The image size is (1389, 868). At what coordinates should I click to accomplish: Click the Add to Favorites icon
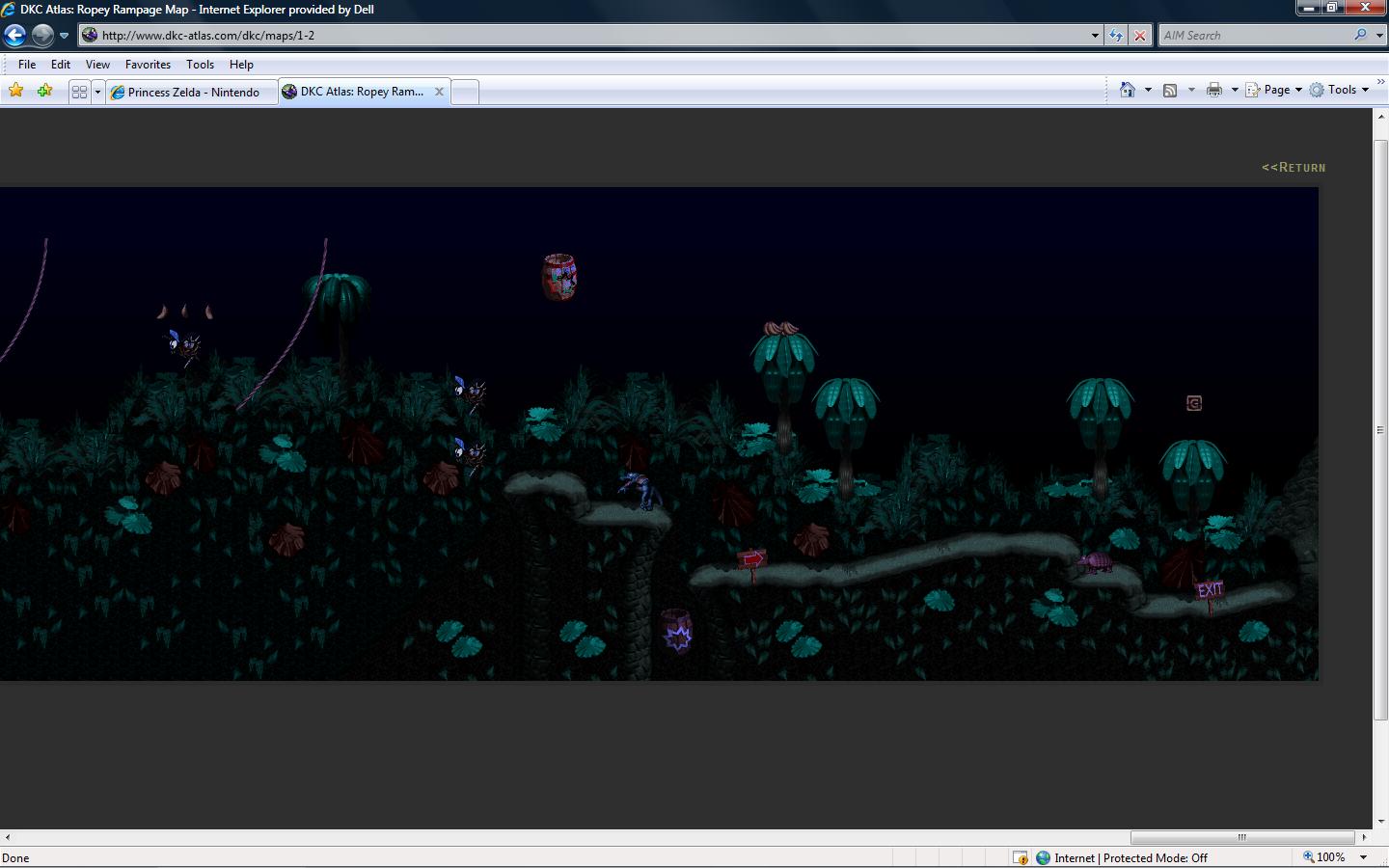[x=44, y=91]
